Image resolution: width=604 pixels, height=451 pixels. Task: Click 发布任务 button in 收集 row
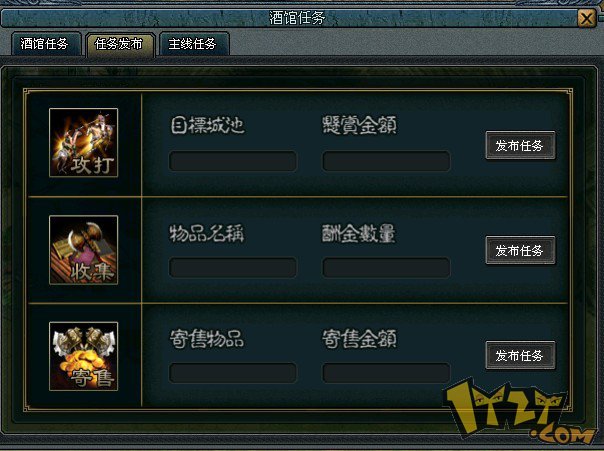click(x=520, y=250)
